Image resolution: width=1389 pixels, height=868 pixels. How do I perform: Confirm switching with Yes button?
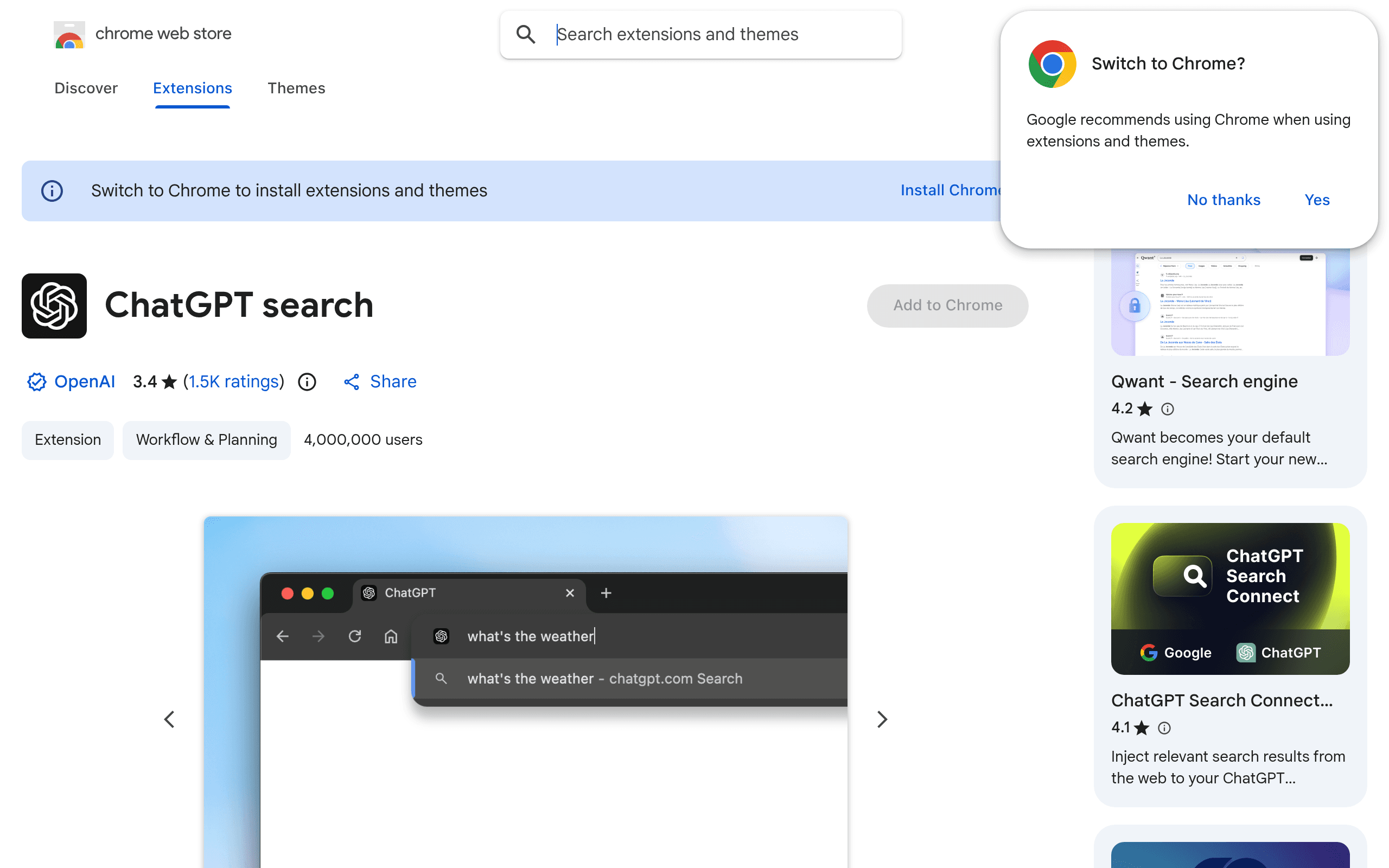click(1317, 200)
